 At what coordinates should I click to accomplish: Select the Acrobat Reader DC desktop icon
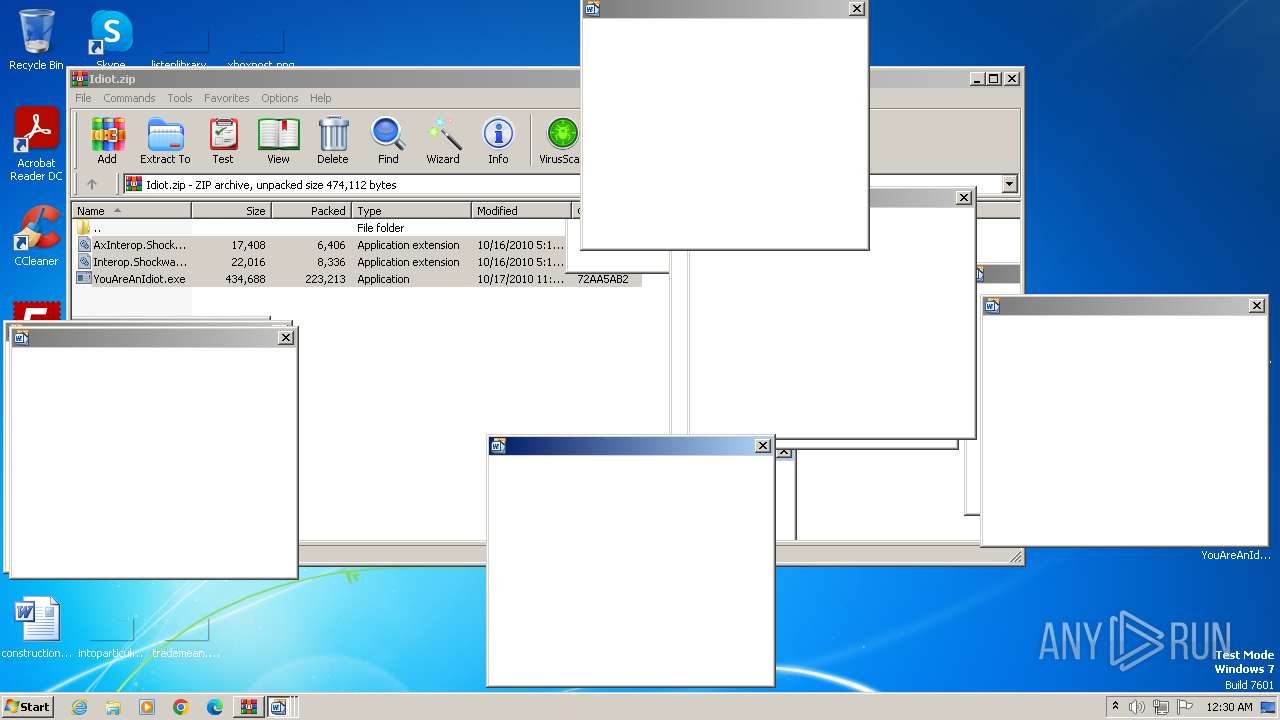click(36, 145)
